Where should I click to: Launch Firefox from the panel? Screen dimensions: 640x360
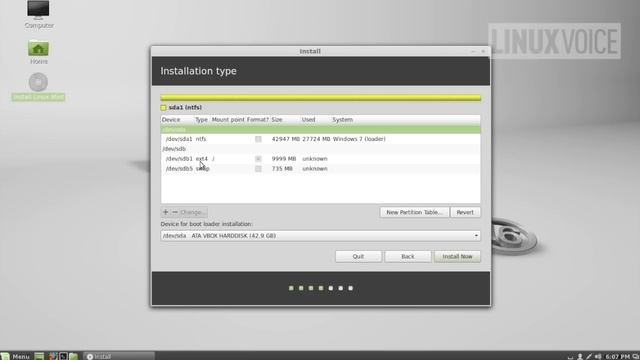pos(53,356)
